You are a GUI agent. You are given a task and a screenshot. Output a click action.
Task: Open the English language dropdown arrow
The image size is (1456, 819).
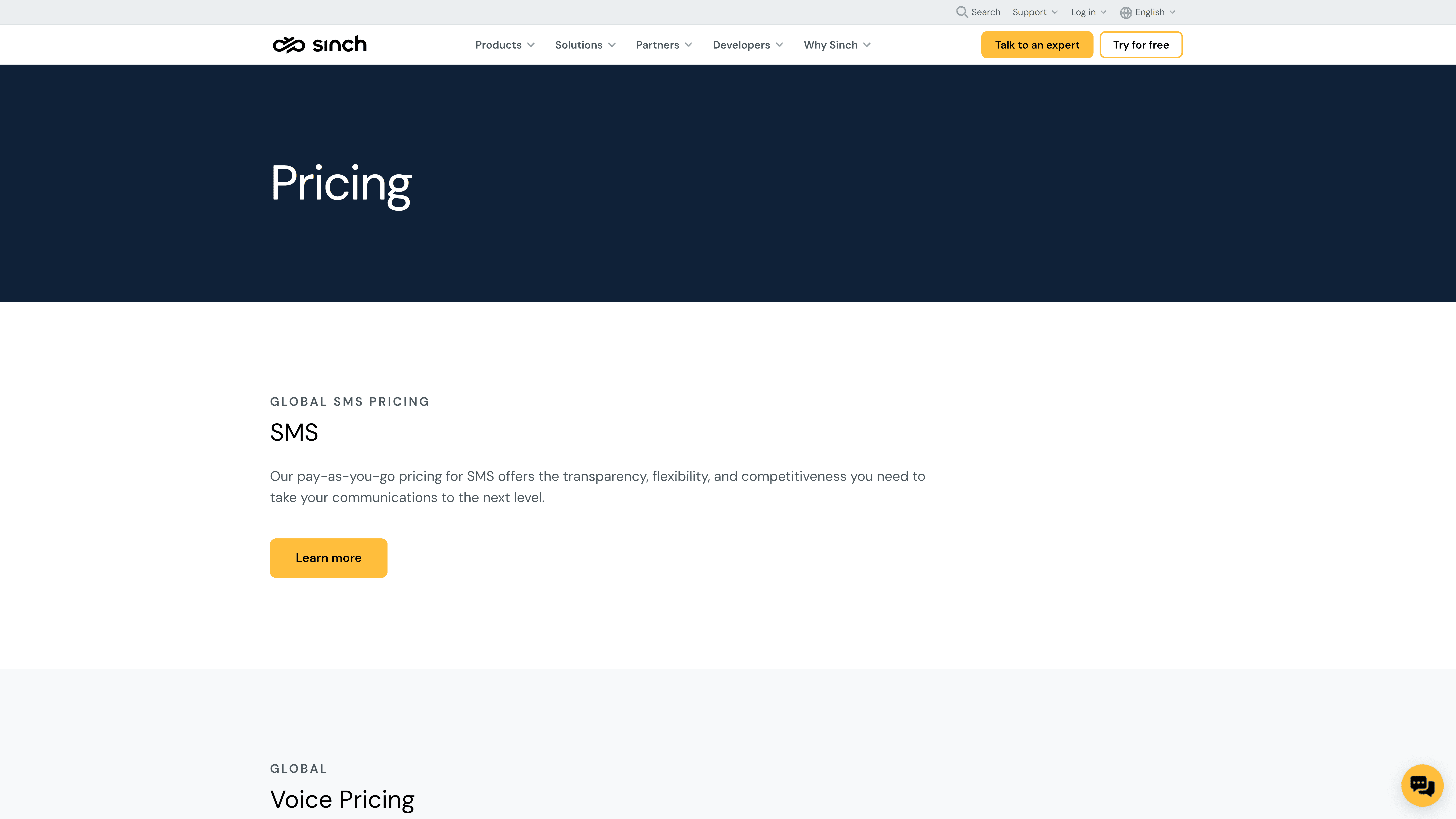(x=1172, y=13)
